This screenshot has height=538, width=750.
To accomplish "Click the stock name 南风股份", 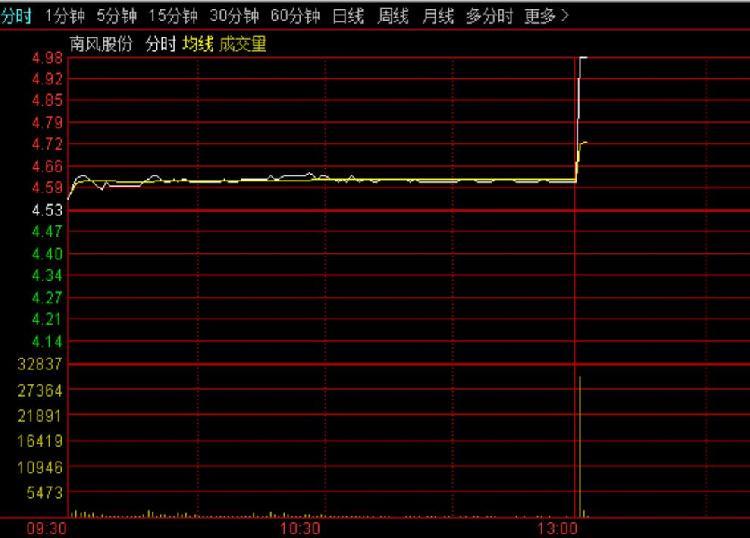I will pos(100,44).
